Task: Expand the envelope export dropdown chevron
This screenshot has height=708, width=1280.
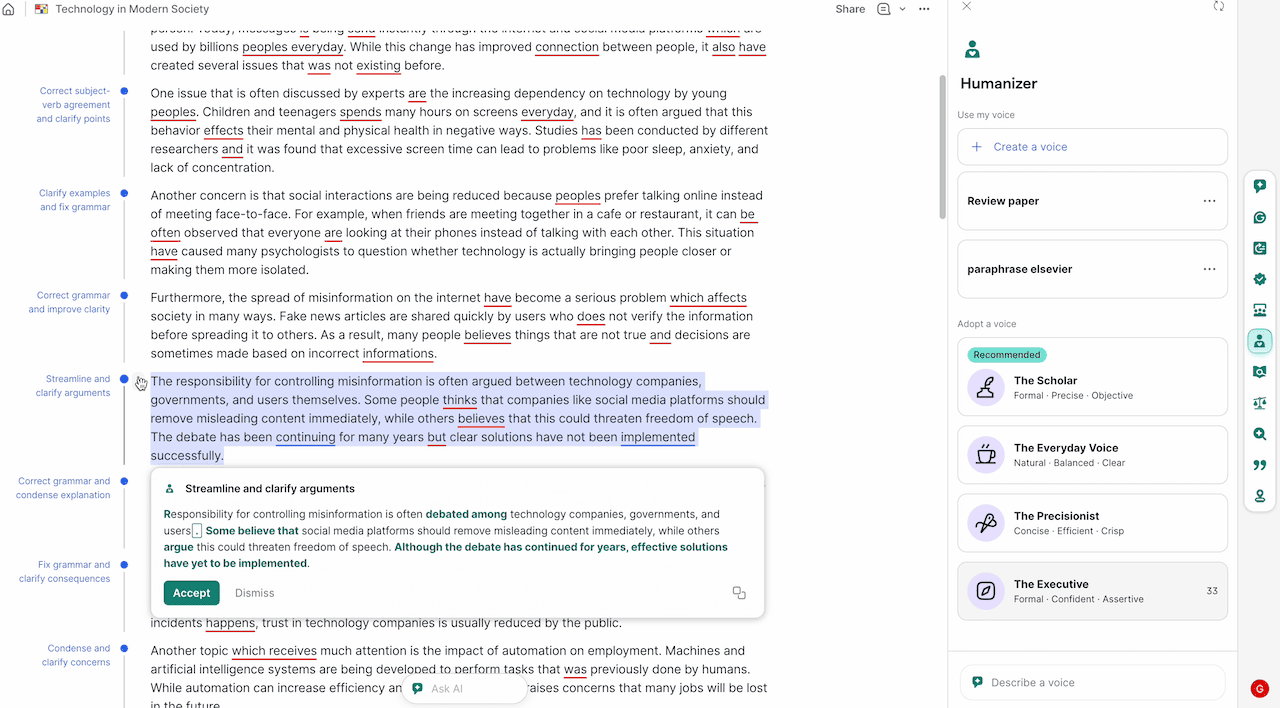Action: pos(902,9)
